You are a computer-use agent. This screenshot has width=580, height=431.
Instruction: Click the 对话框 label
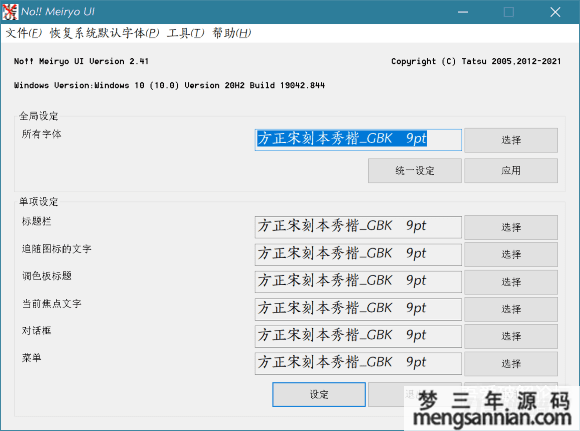[x=36, y=330]
